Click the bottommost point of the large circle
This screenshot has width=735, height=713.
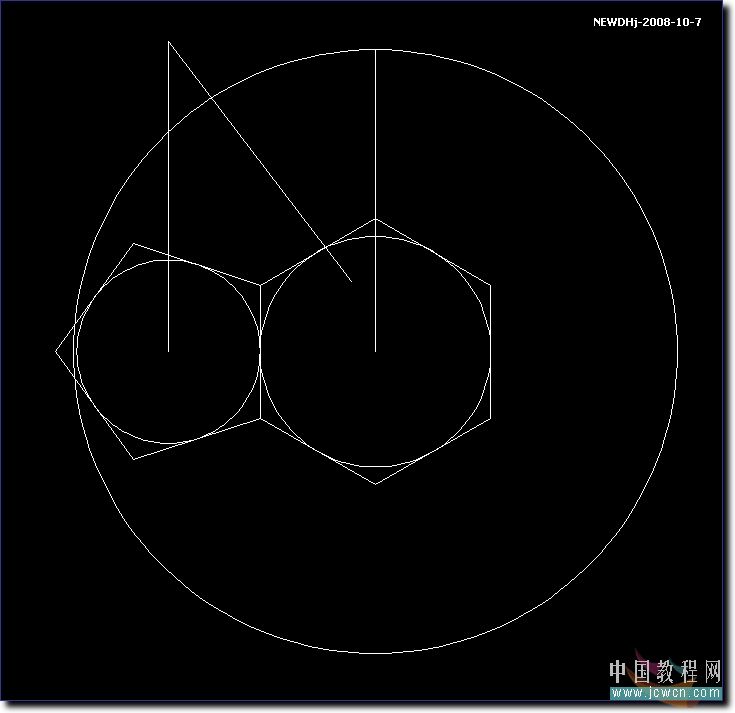[376, 654]
